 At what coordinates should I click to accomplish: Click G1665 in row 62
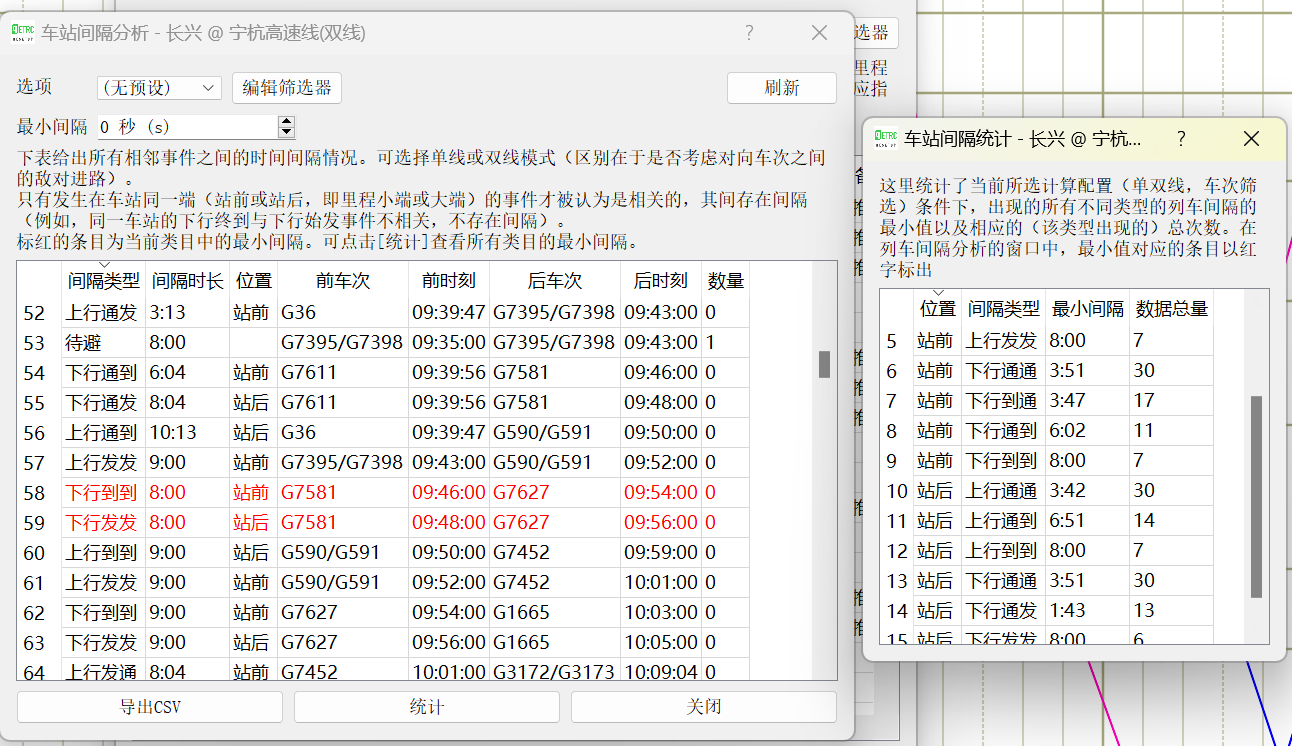555,613
